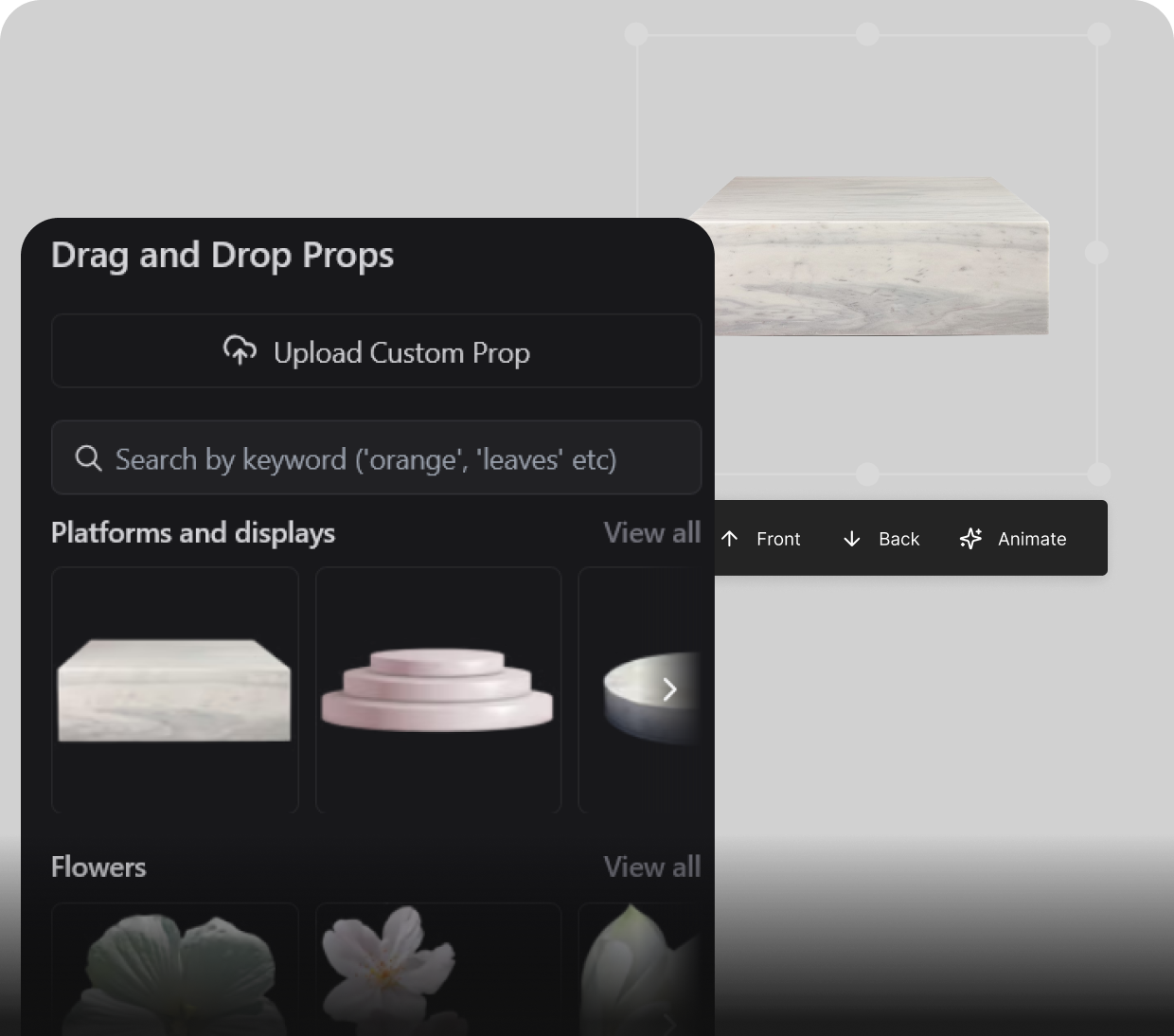Select the marble slab platform thumbnail

tap(174, 690)
